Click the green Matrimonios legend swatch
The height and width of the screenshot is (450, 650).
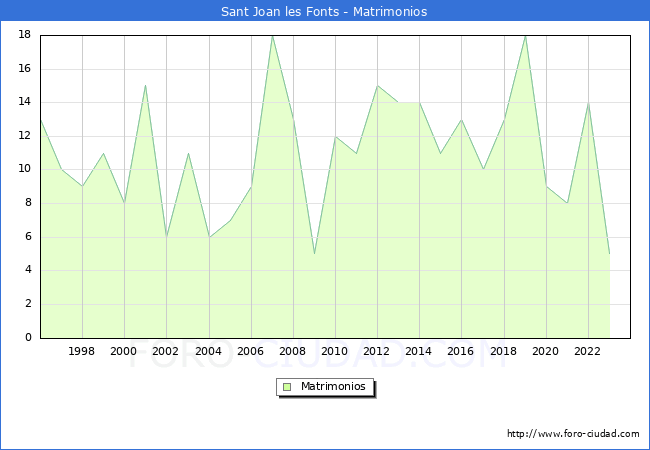pos(287,387)
